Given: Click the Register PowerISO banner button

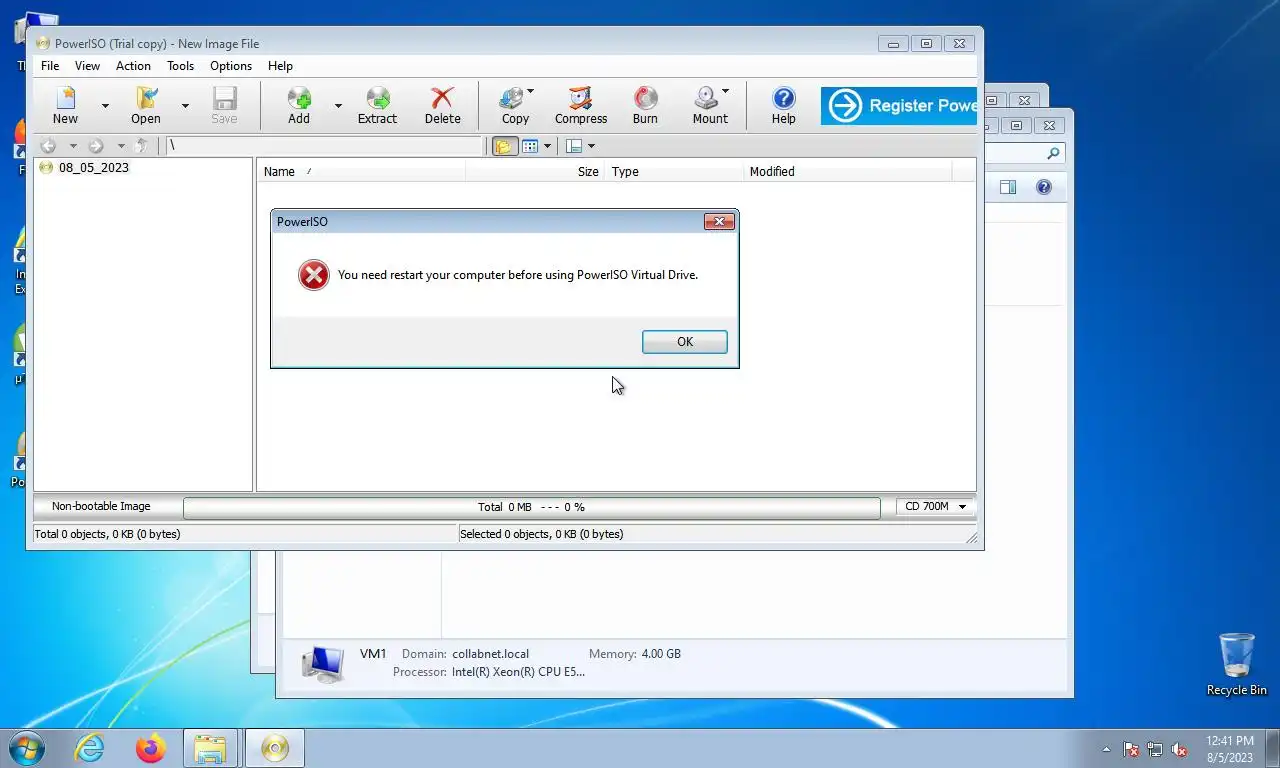Looking at the screenshot, I should point(899,105).
